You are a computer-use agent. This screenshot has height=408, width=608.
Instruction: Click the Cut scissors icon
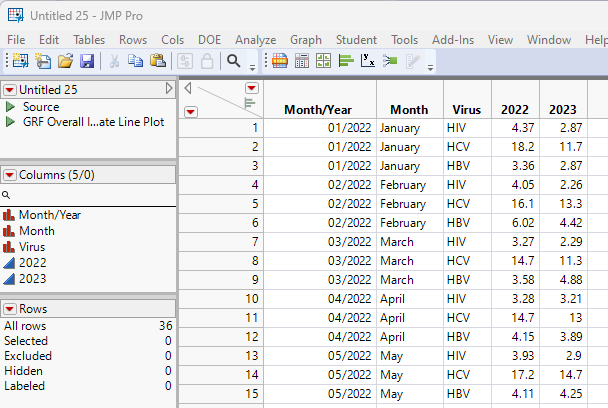(114, 61)
